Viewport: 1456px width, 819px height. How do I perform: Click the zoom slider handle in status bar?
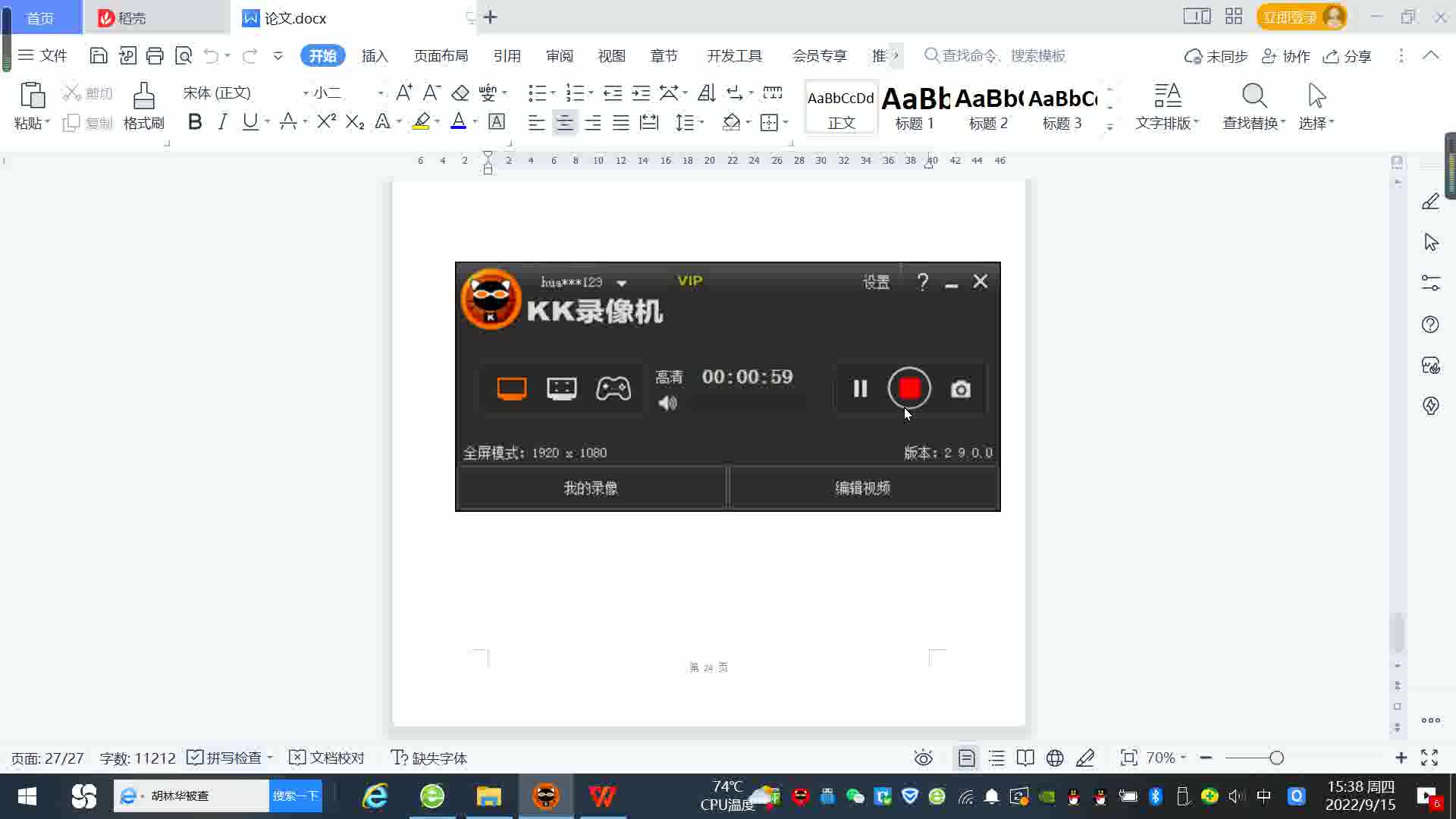click(x=1276, y=758)
